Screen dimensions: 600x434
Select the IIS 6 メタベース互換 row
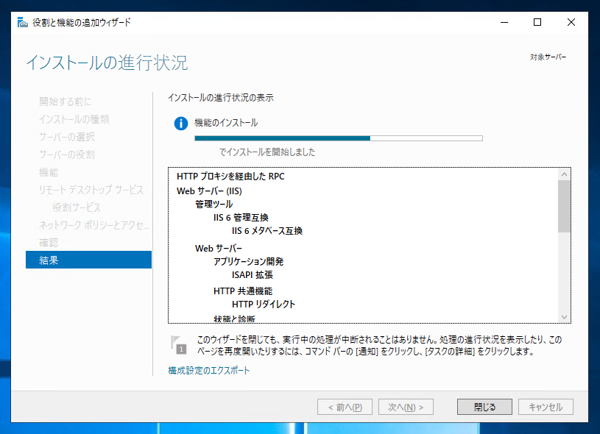tap(267, 231)
